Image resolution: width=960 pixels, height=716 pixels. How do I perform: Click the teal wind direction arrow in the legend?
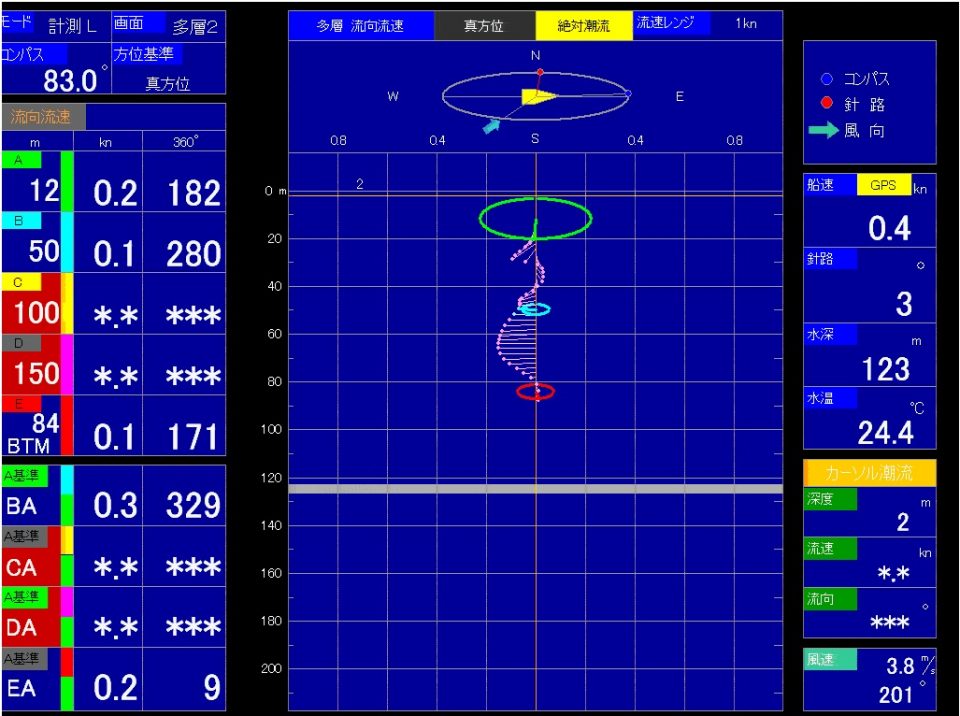(x=823, y=130)
